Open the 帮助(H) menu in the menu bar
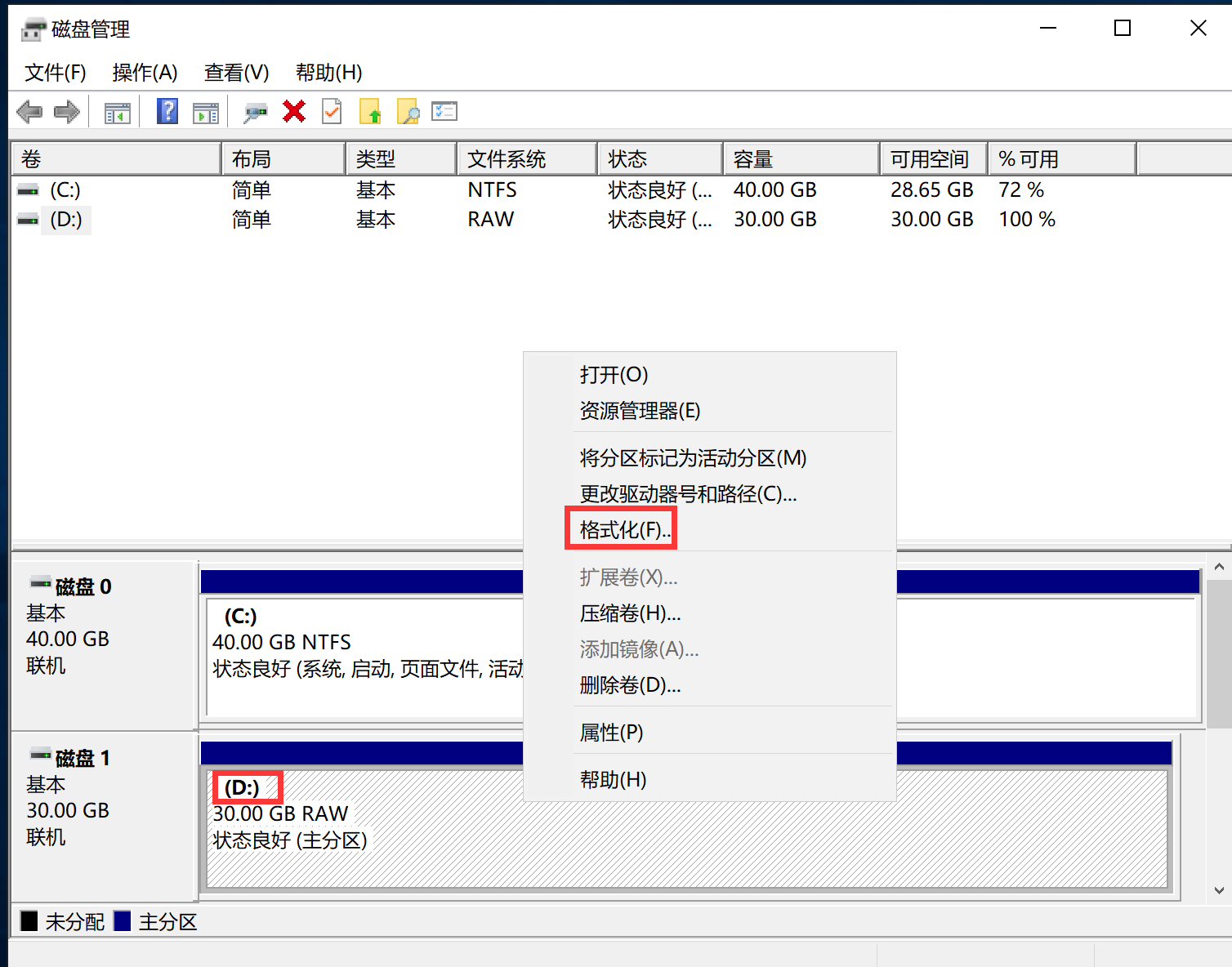The image size is (1232, 967). click(x=329, y=73)
